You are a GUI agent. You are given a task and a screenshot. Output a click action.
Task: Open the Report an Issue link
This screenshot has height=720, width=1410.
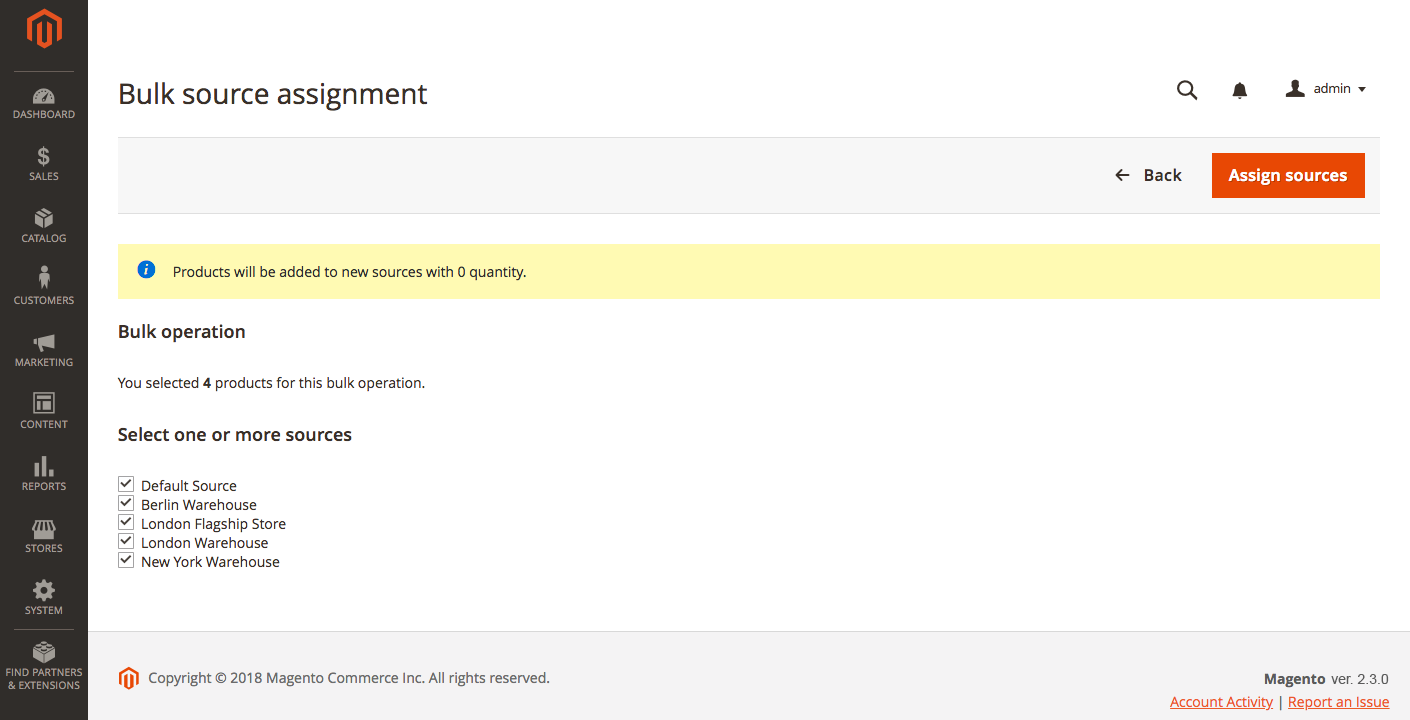[x=1338, y=702]
